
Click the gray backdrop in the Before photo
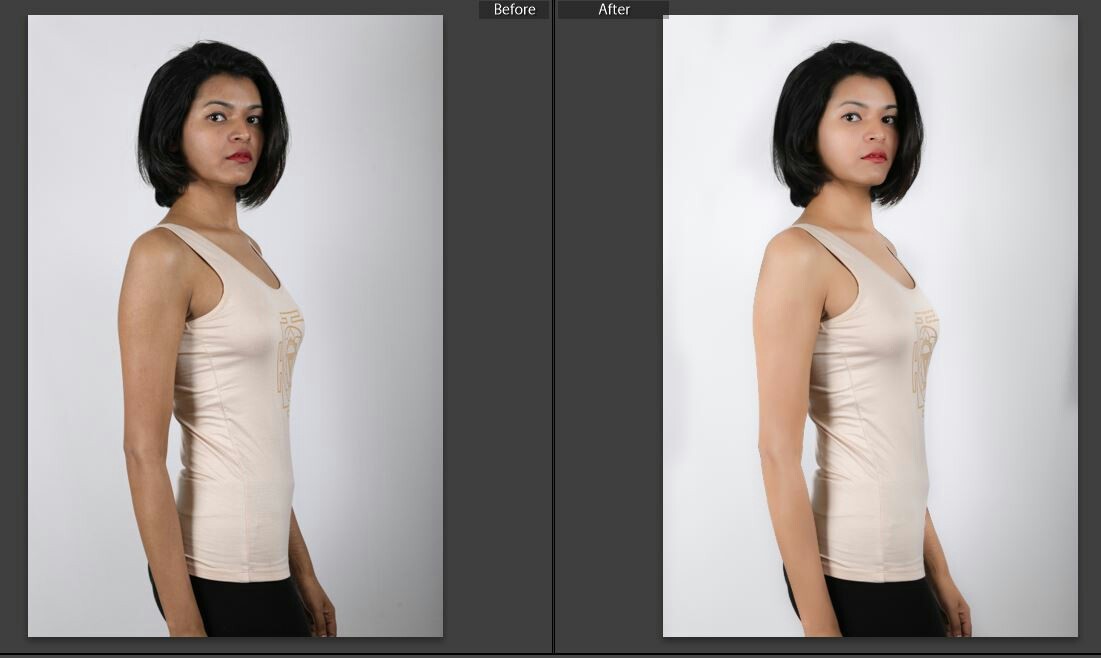pos(380,300)
